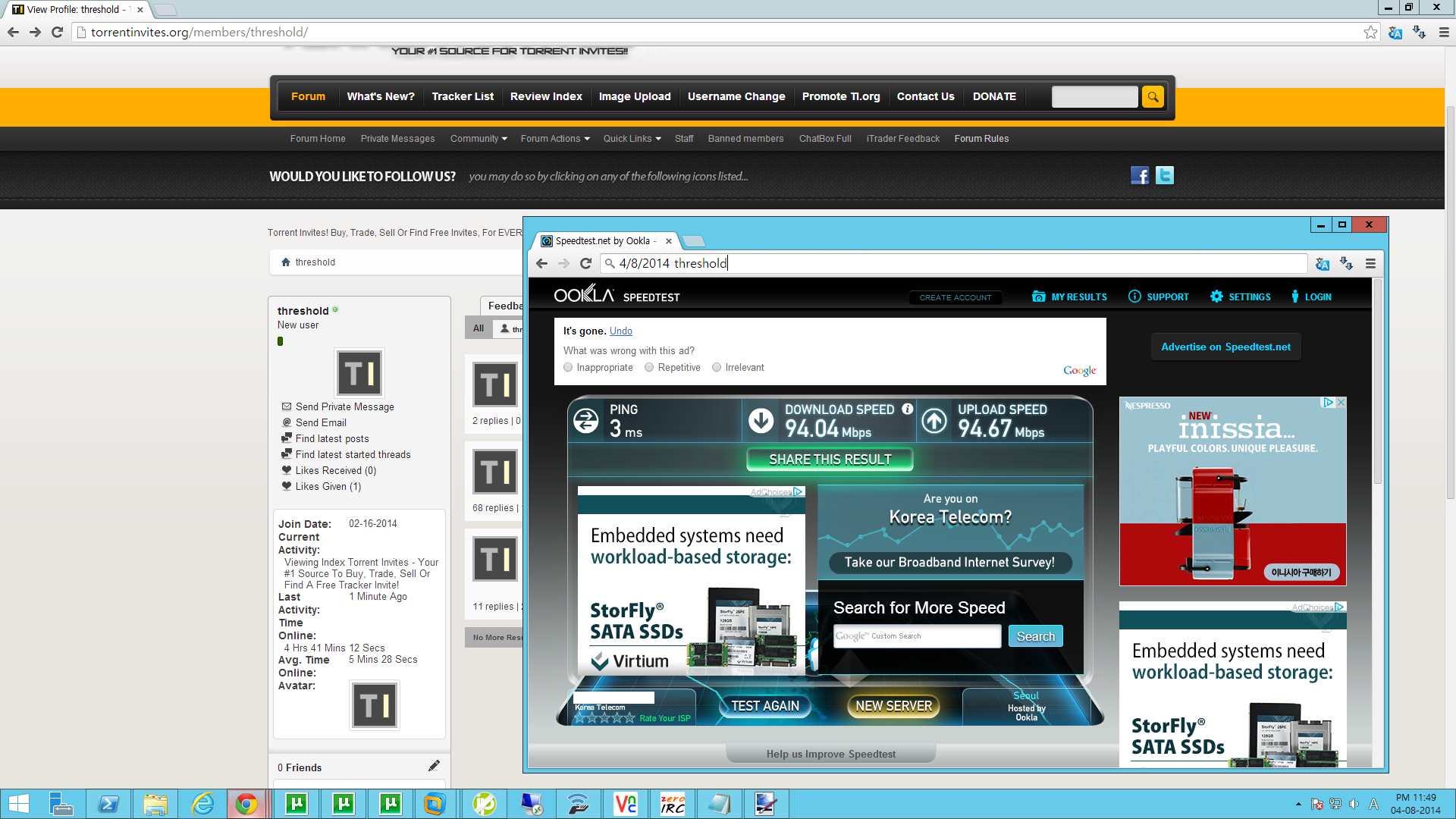Open main Chrome menu hamburger icon
The width and height of the screenshot is (1456, 819).
tap(1444, 32)
